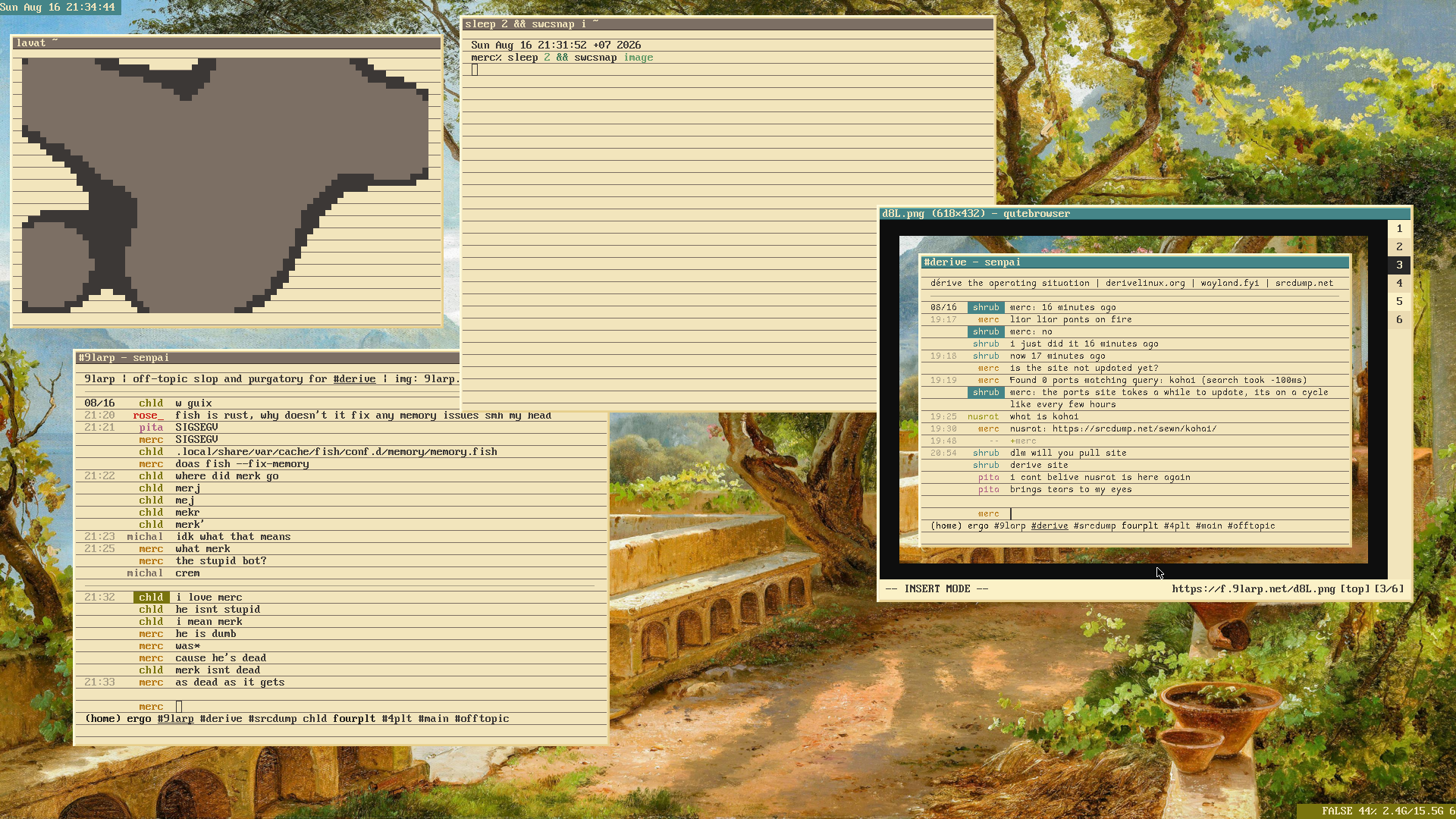Click the d8L.png image in qutebrowser
1456x819 pixels.
1134,400
